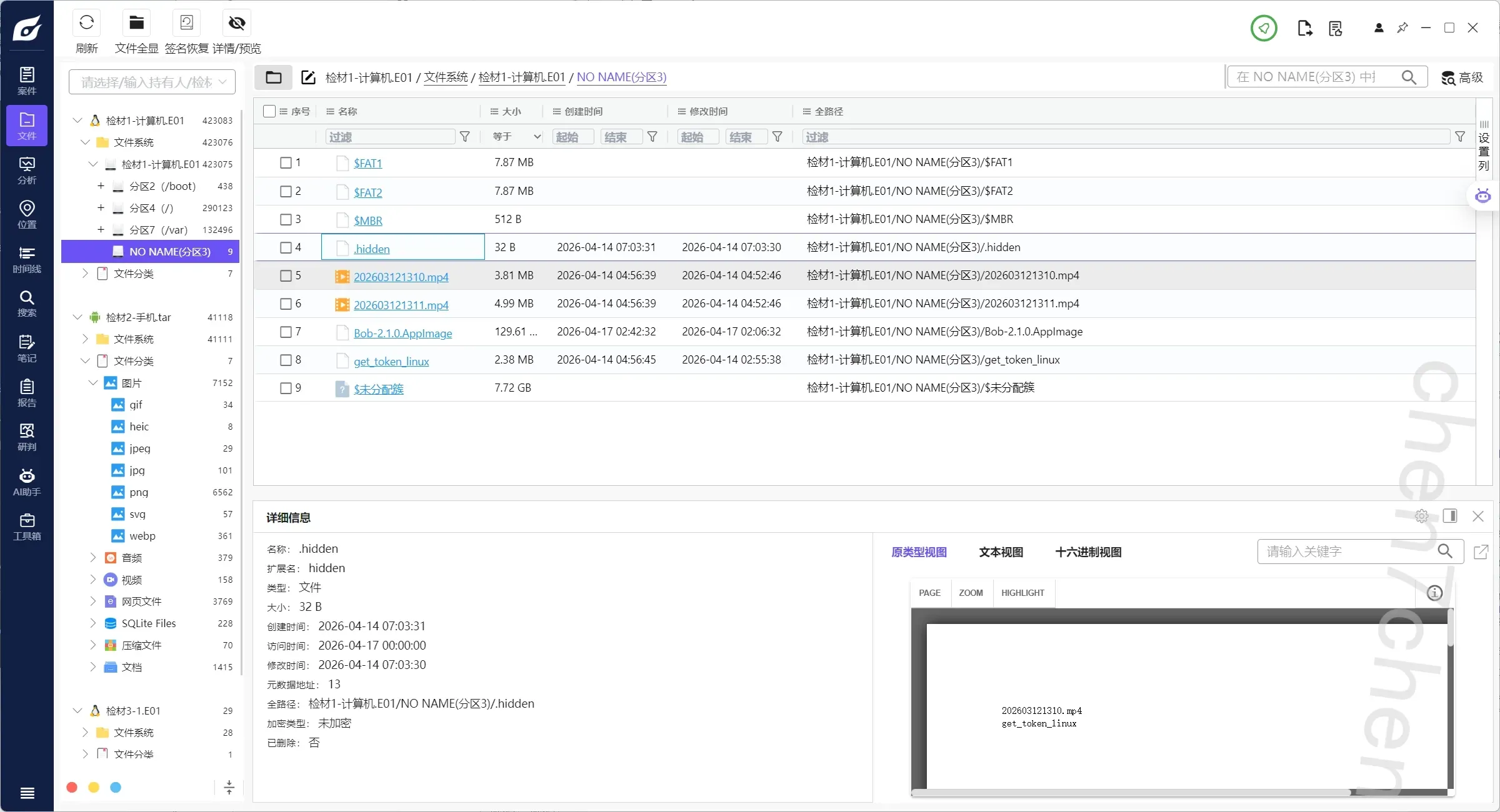The height and width of the screenshot is (812, 1500).
Task: Click the folder button beside the path
Action: tap(273, 77)
